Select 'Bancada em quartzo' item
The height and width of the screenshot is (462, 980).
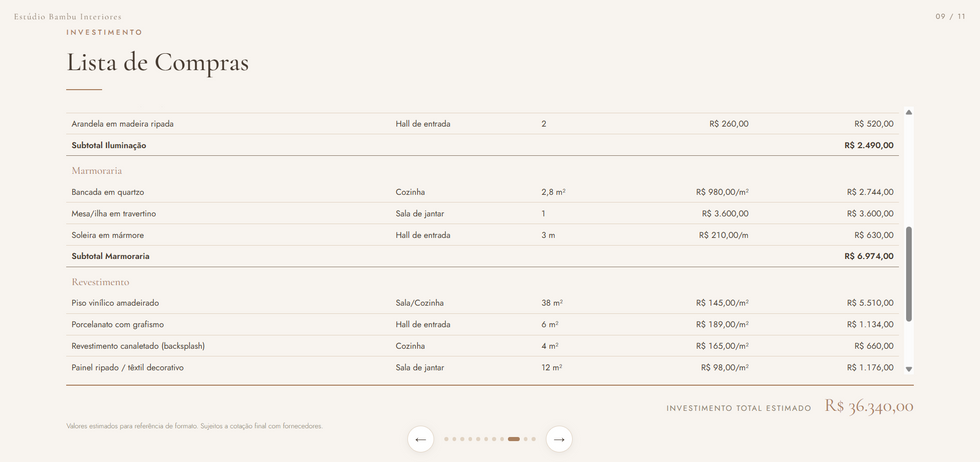[x=108, y=192]
